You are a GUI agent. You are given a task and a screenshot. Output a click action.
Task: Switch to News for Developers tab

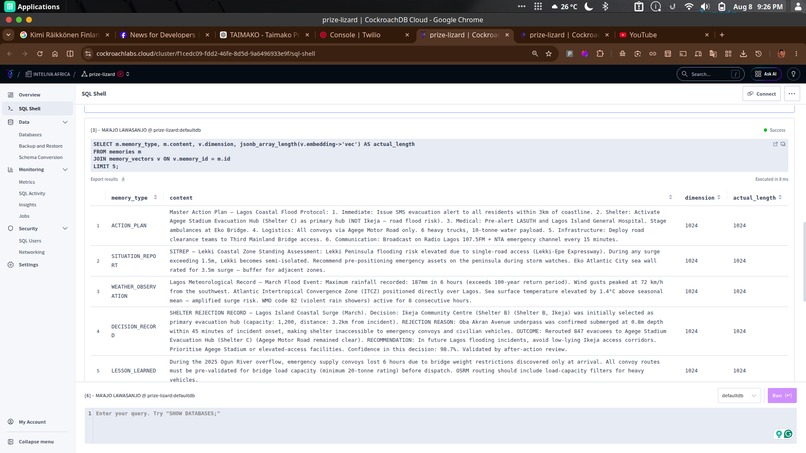click(x=162, y=35)
